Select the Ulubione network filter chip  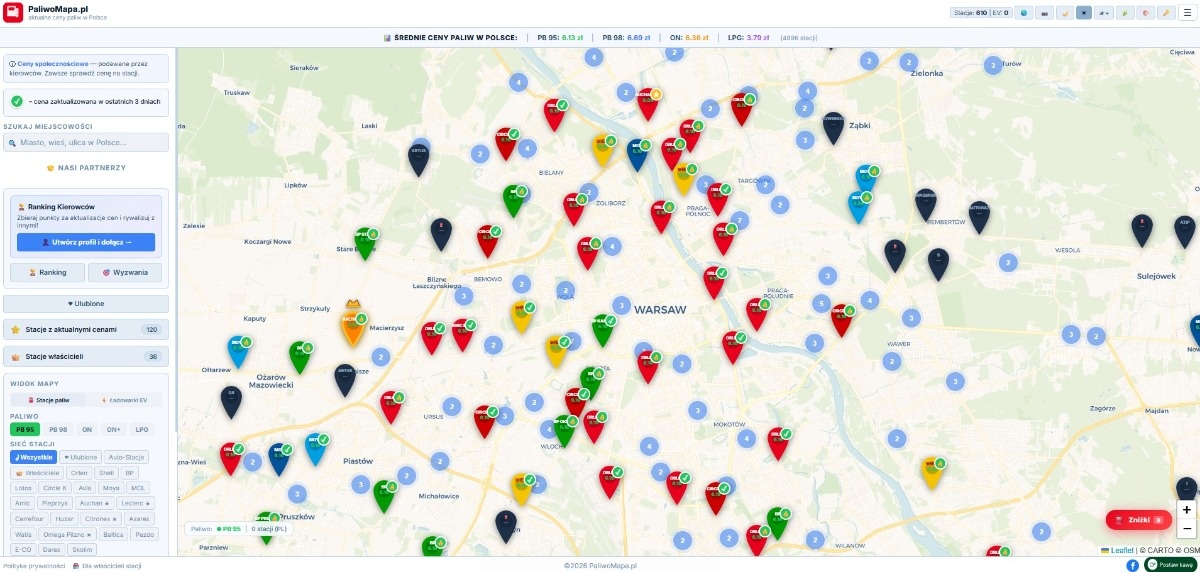[x=80, y=457]
